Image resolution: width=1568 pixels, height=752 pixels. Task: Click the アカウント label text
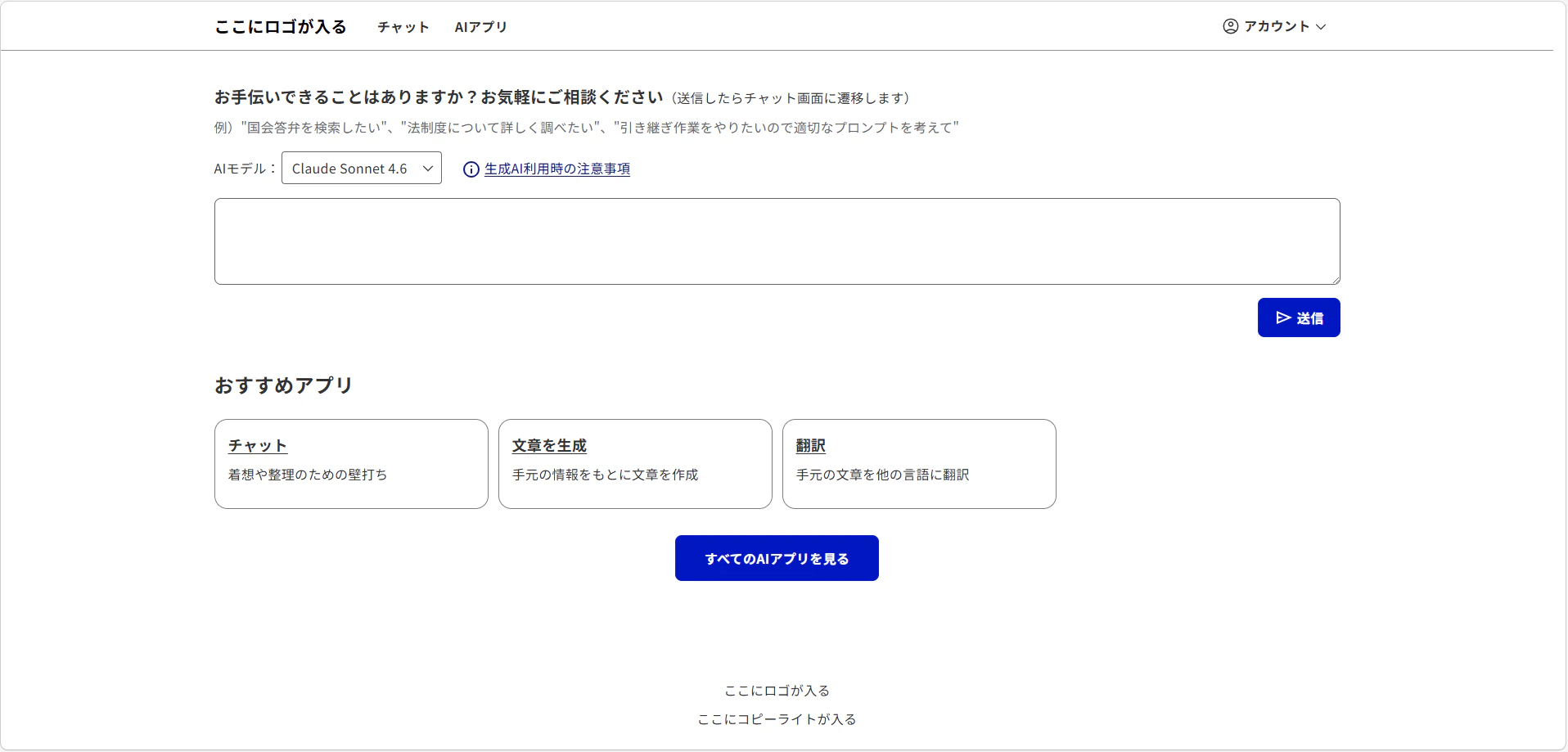[x=1277, y=26]
